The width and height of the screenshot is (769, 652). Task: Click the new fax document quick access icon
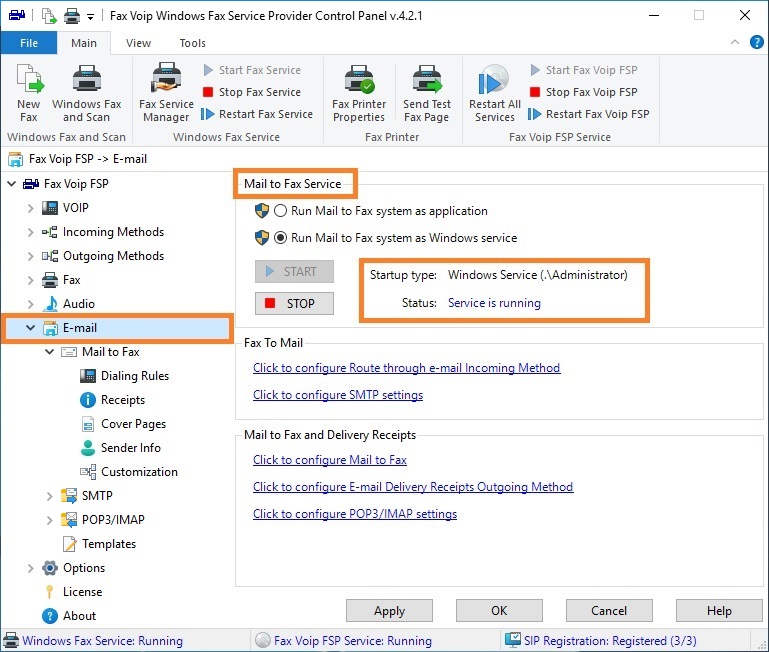click(x=49, y=16)
